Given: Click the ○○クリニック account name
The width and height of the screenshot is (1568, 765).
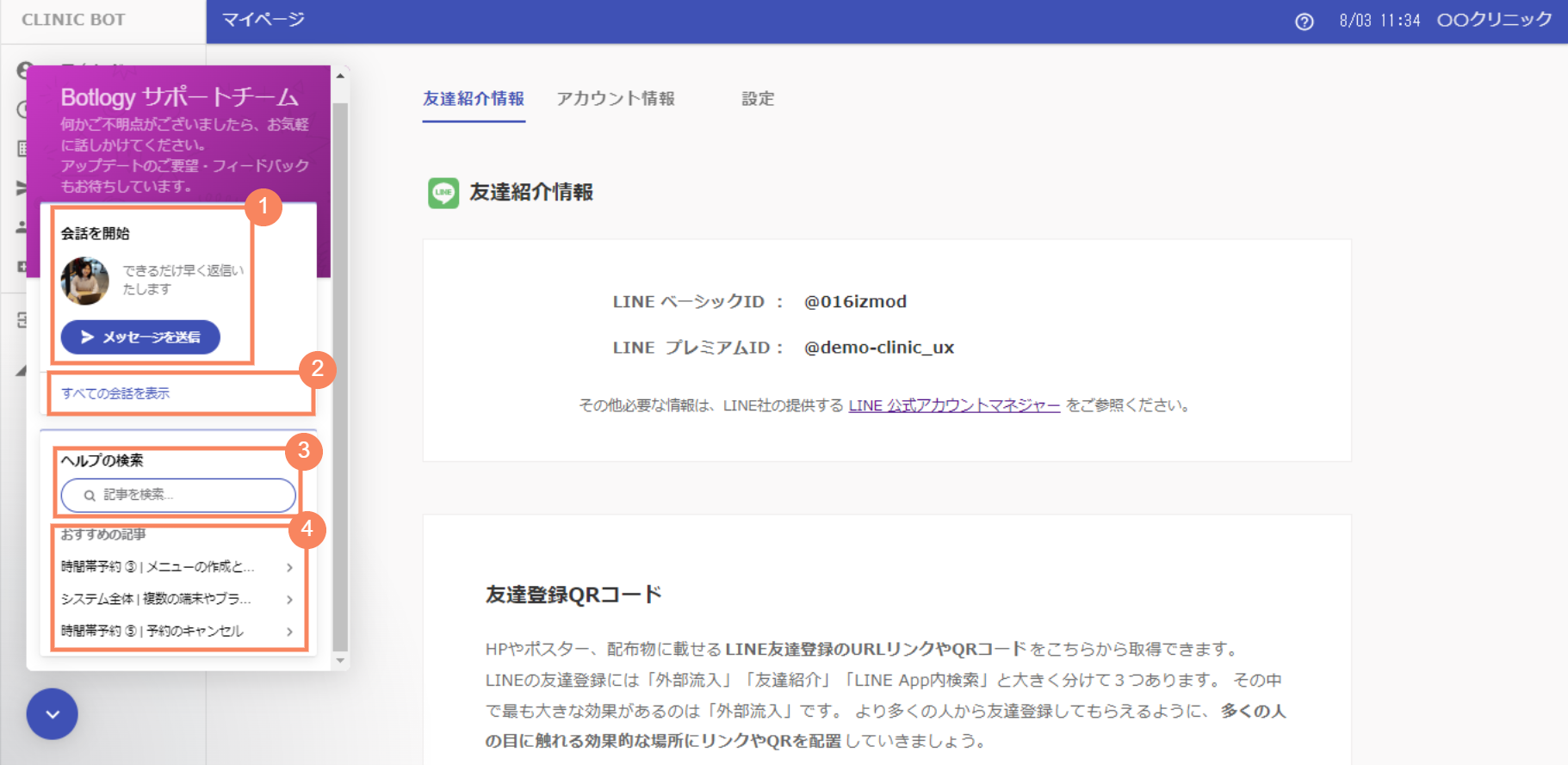Looking at the screenshot, I should point(1495,20).
